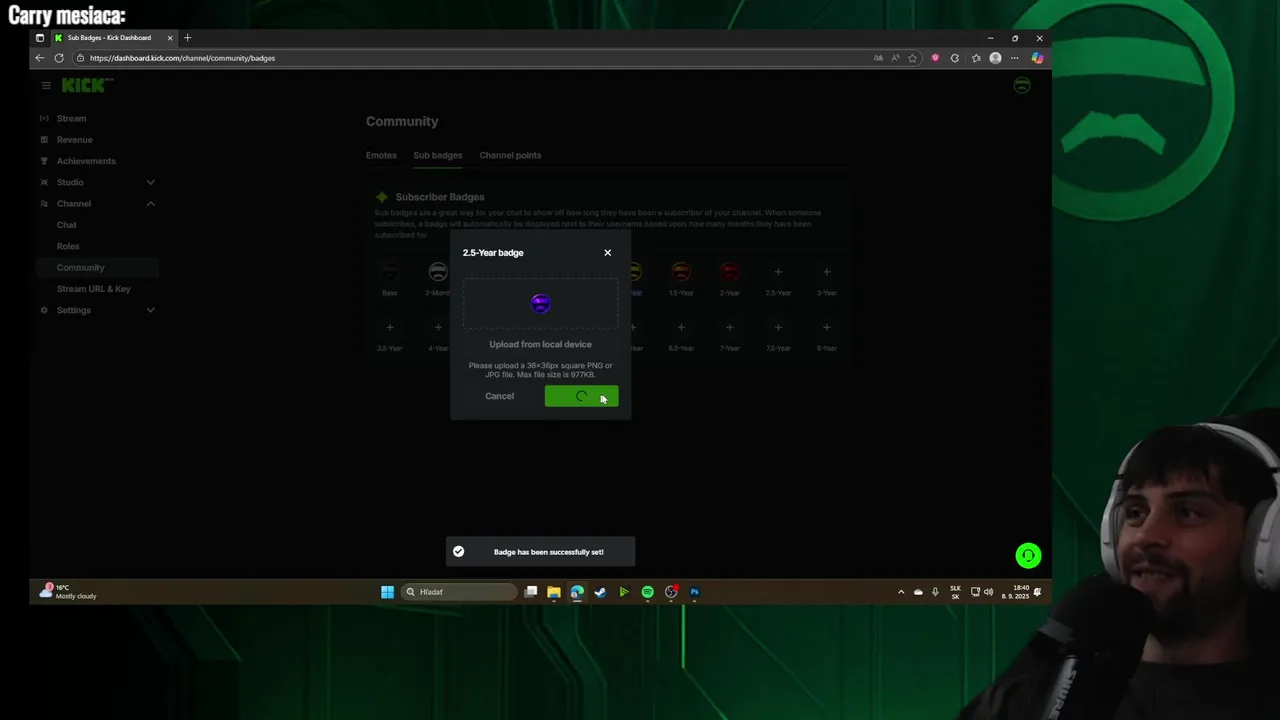Open the browser read aloud icon

coord(895,58)
